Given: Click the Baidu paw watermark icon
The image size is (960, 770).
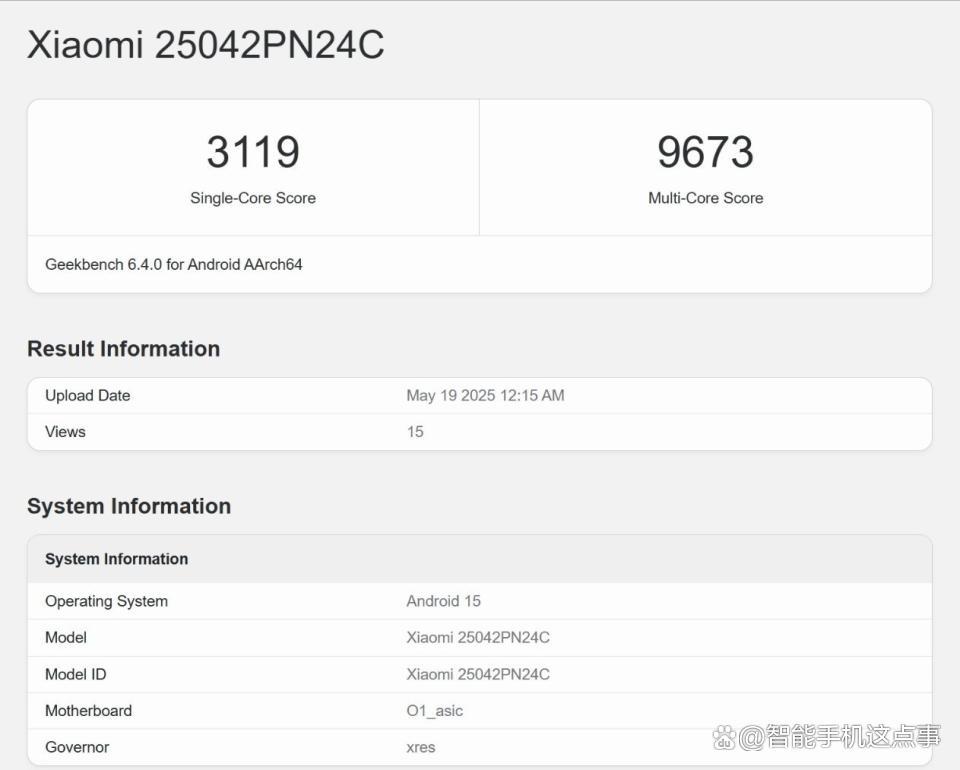Looking at the screenshot, I should (x=724, y=737).
